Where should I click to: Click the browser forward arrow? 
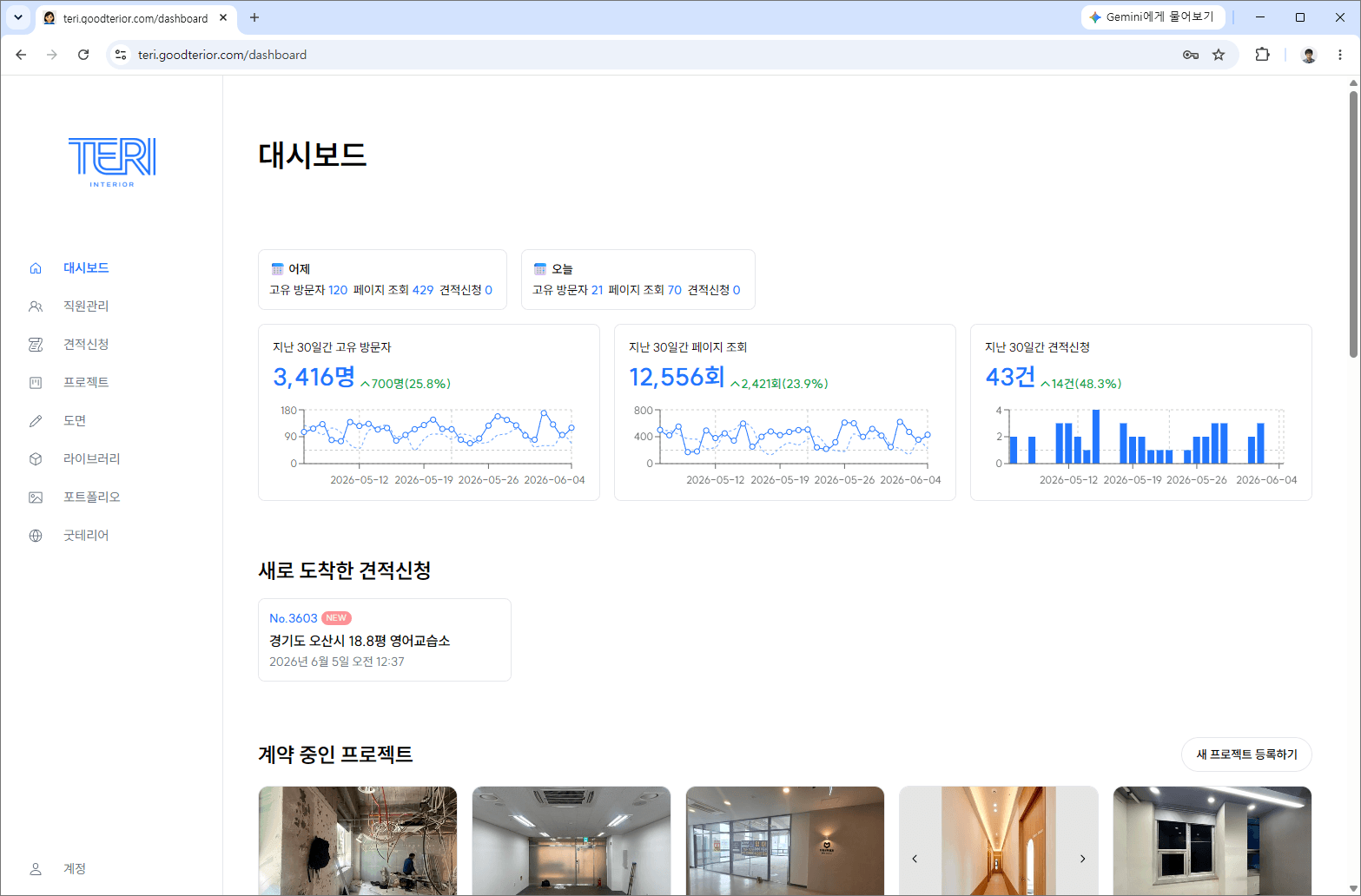point(52,55)
